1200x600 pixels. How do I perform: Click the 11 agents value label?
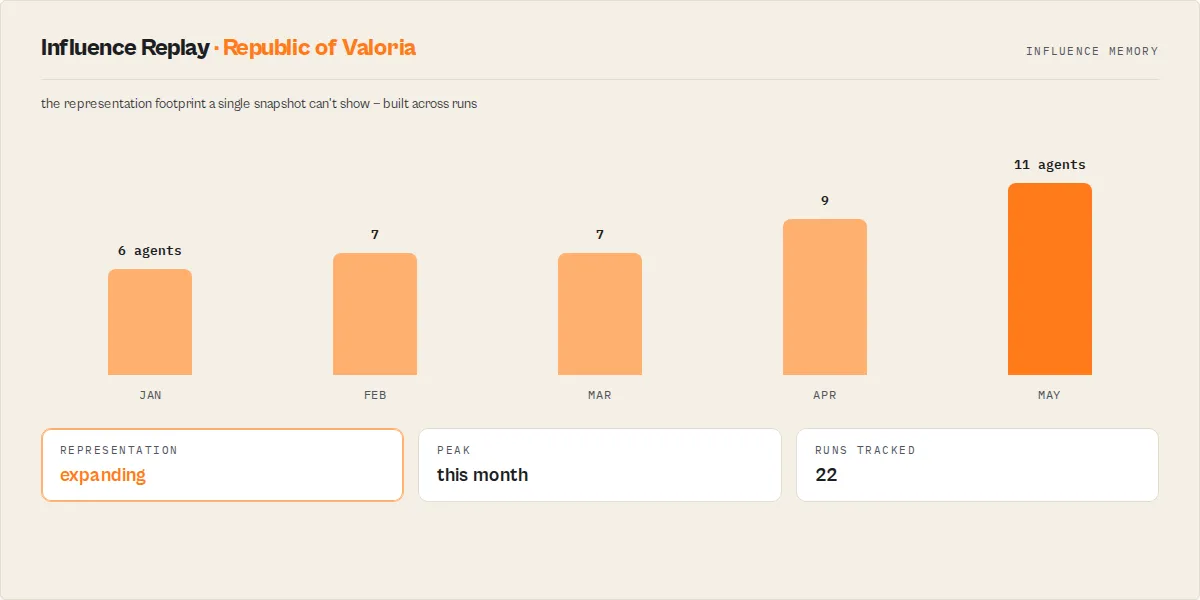[1050, 165]
